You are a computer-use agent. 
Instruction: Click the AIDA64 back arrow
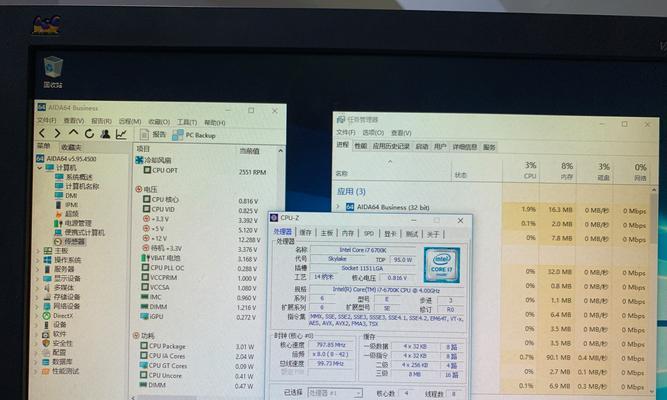click(42, 134)
